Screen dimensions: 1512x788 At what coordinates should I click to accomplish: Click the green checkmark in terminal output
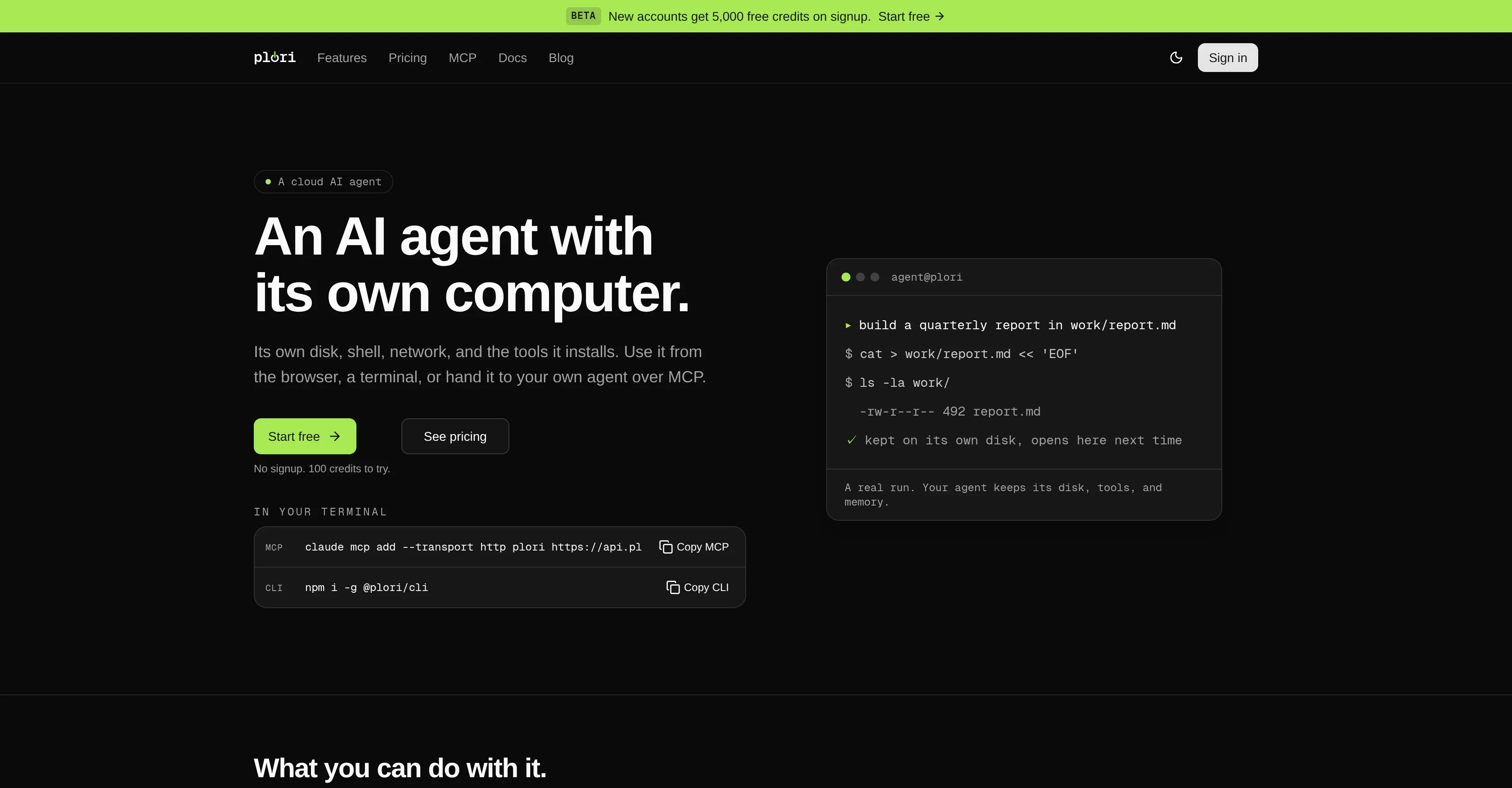(852, 440)
